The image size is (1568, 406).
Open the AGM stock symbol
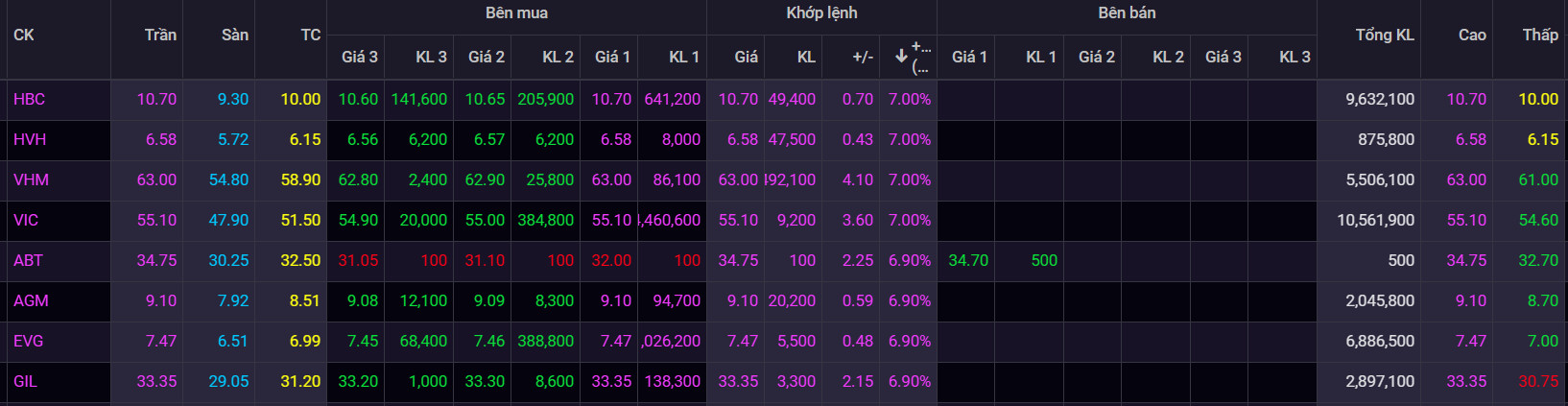(x=31, y=300)
